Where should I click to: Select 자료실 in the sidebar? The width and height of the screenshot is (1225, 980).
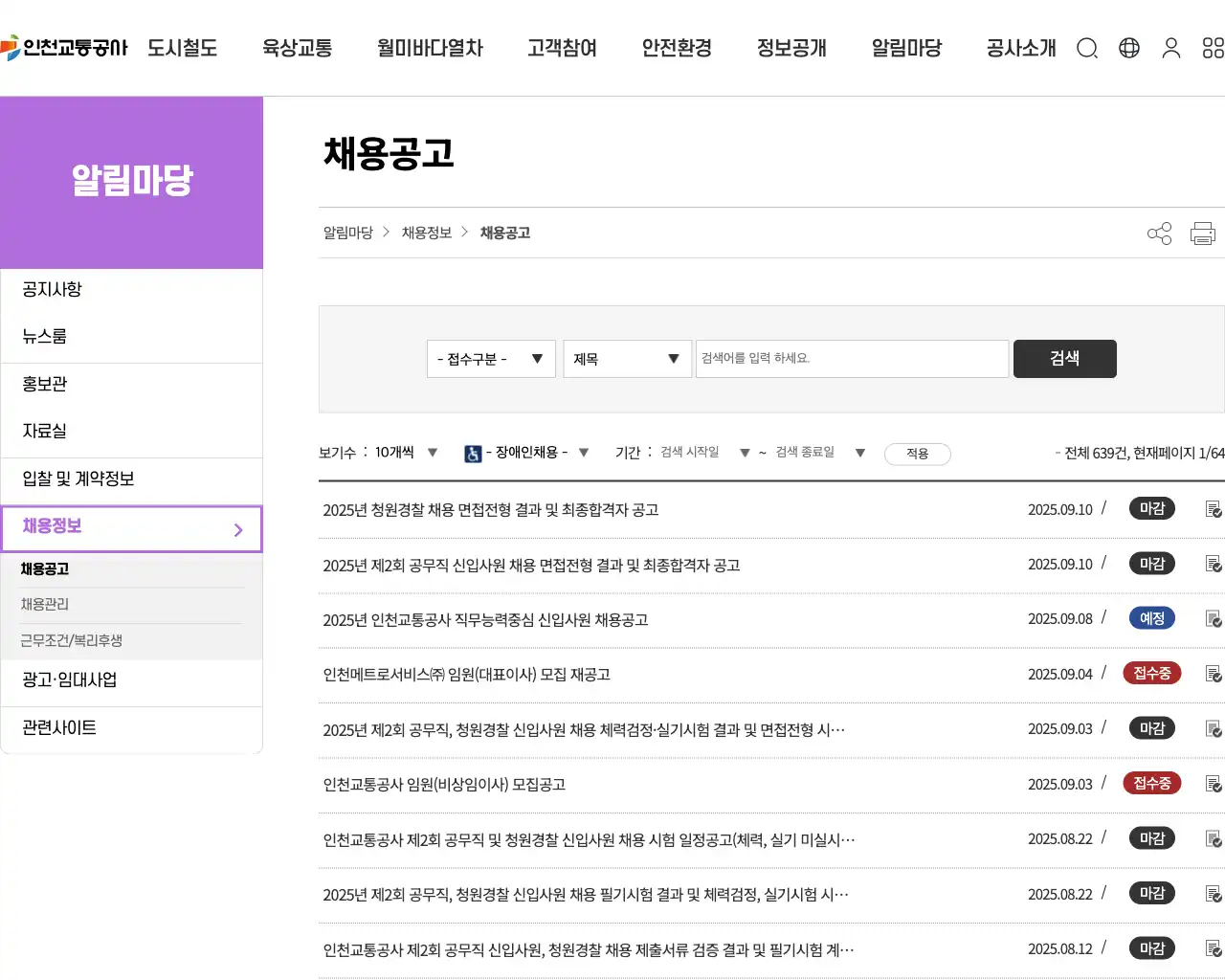[x=131, y=432]
